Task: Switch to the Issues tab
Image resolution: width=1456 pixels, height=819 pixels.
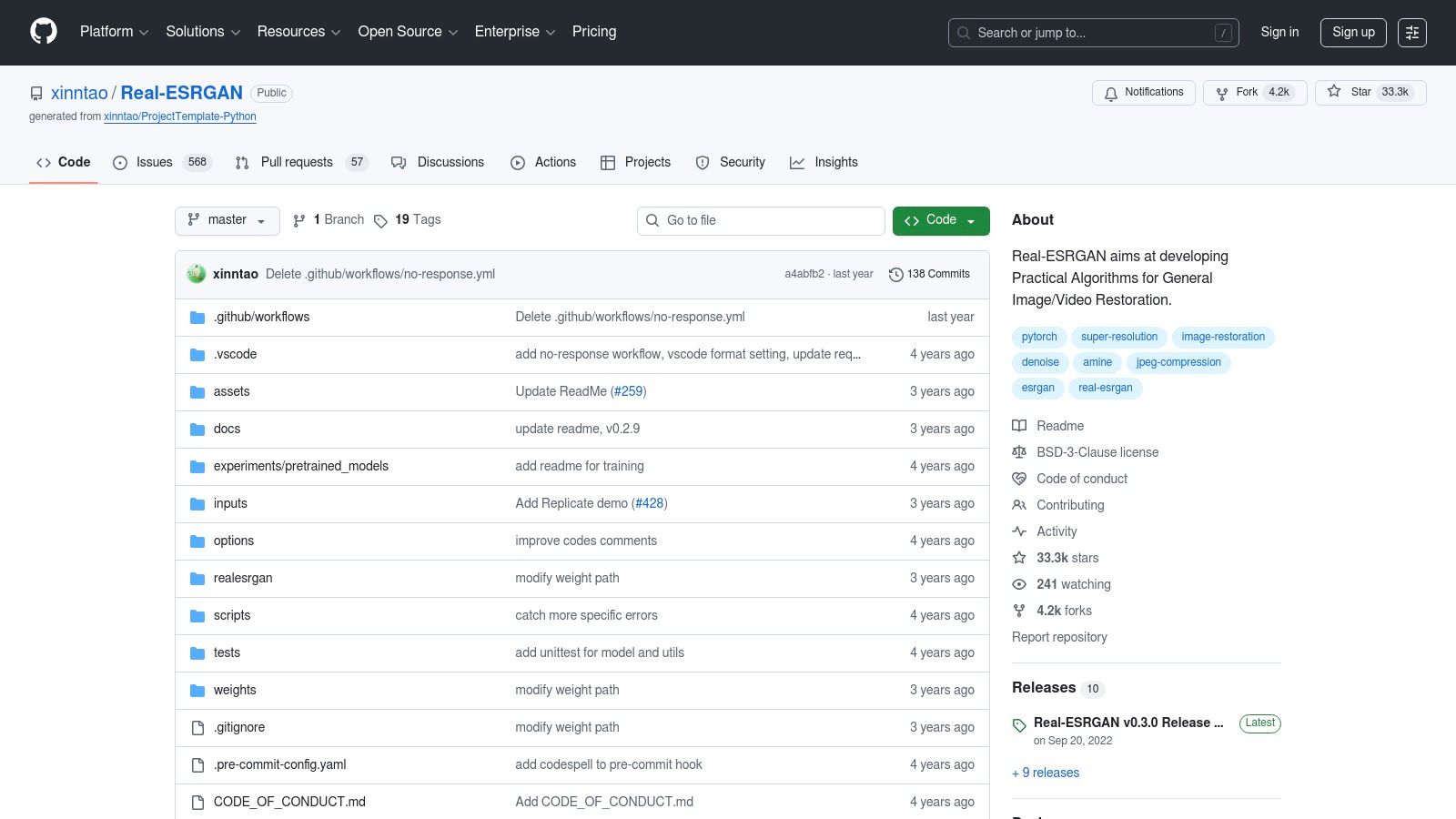Action: coord(154,162)
